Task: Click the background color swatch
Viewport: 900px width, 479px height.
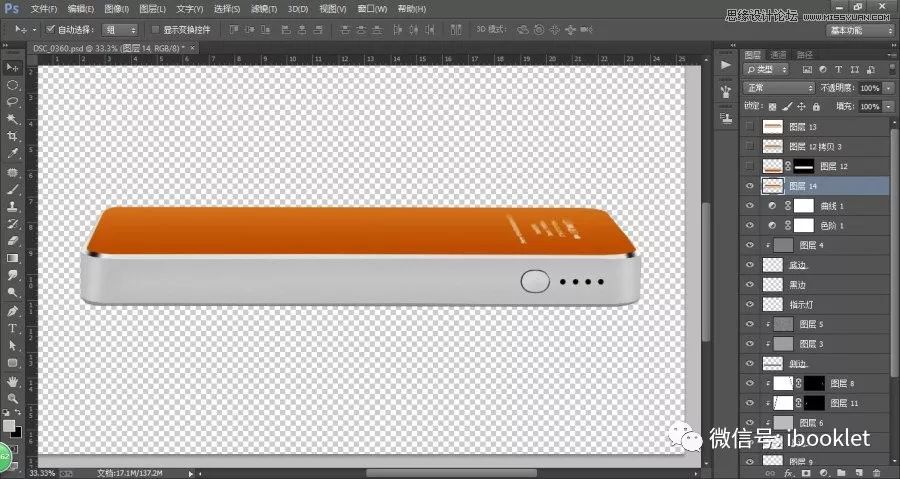Action: coord(18,432)
